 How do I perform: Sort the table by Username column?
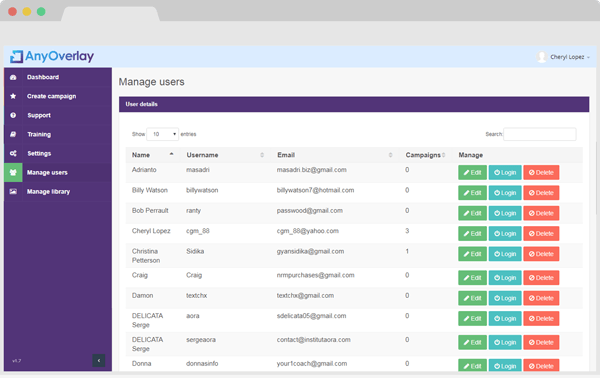pos(225,155)
